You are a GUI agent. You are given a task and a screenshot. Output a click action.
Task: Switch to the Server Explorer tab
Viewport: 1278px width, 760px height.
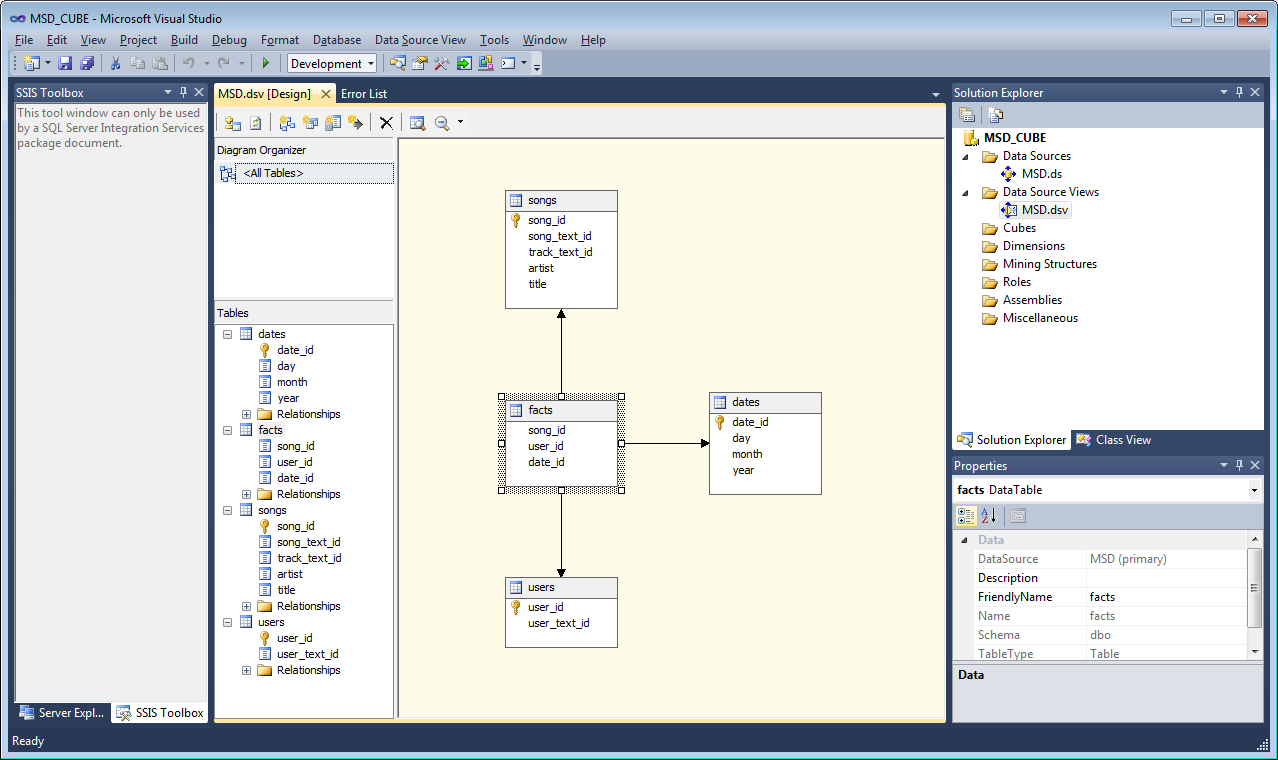[x=62, y=713]
